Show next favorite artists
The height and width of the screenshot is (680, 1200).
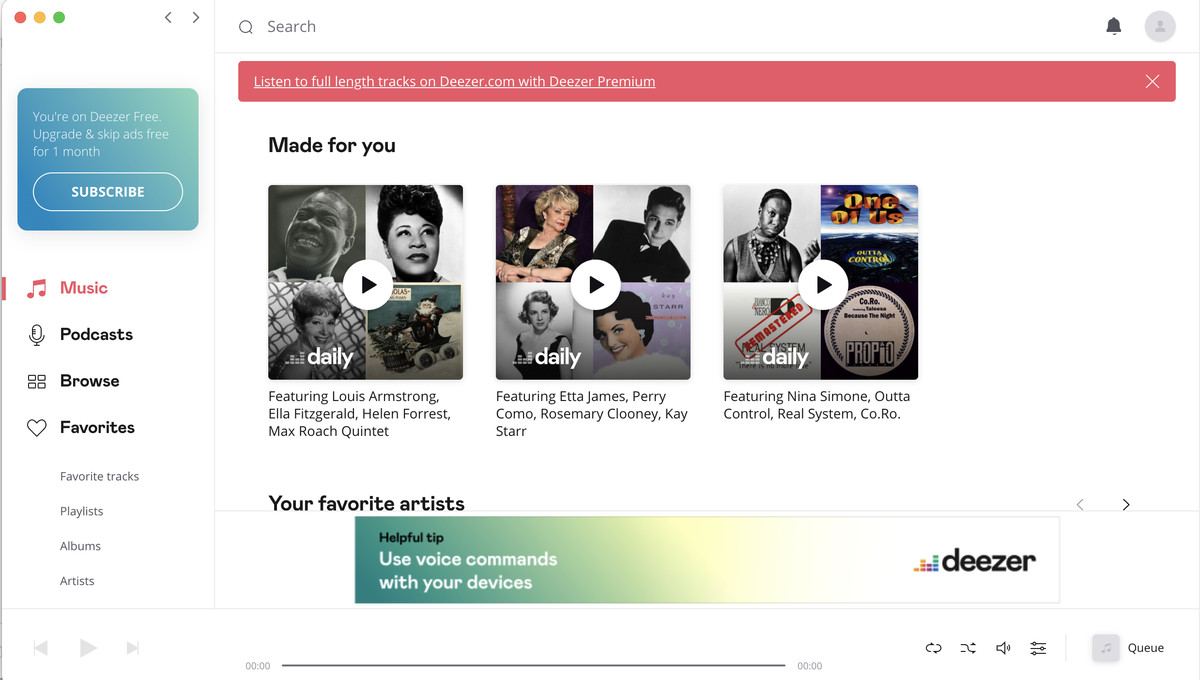point(1126,505)
